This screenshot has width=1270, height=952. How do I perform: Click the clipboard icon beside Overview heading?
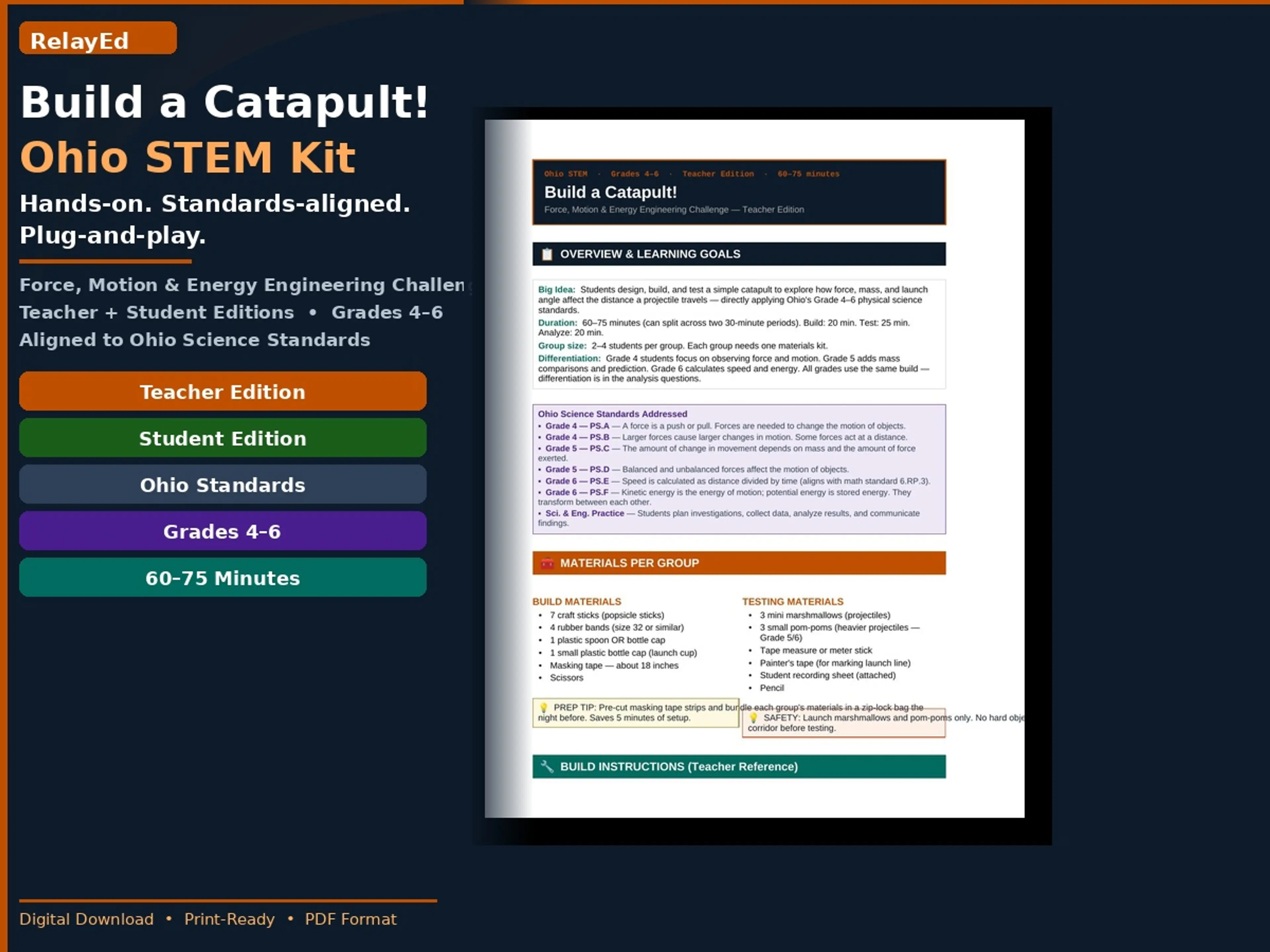pyautogui.click(x=547, y=254)
